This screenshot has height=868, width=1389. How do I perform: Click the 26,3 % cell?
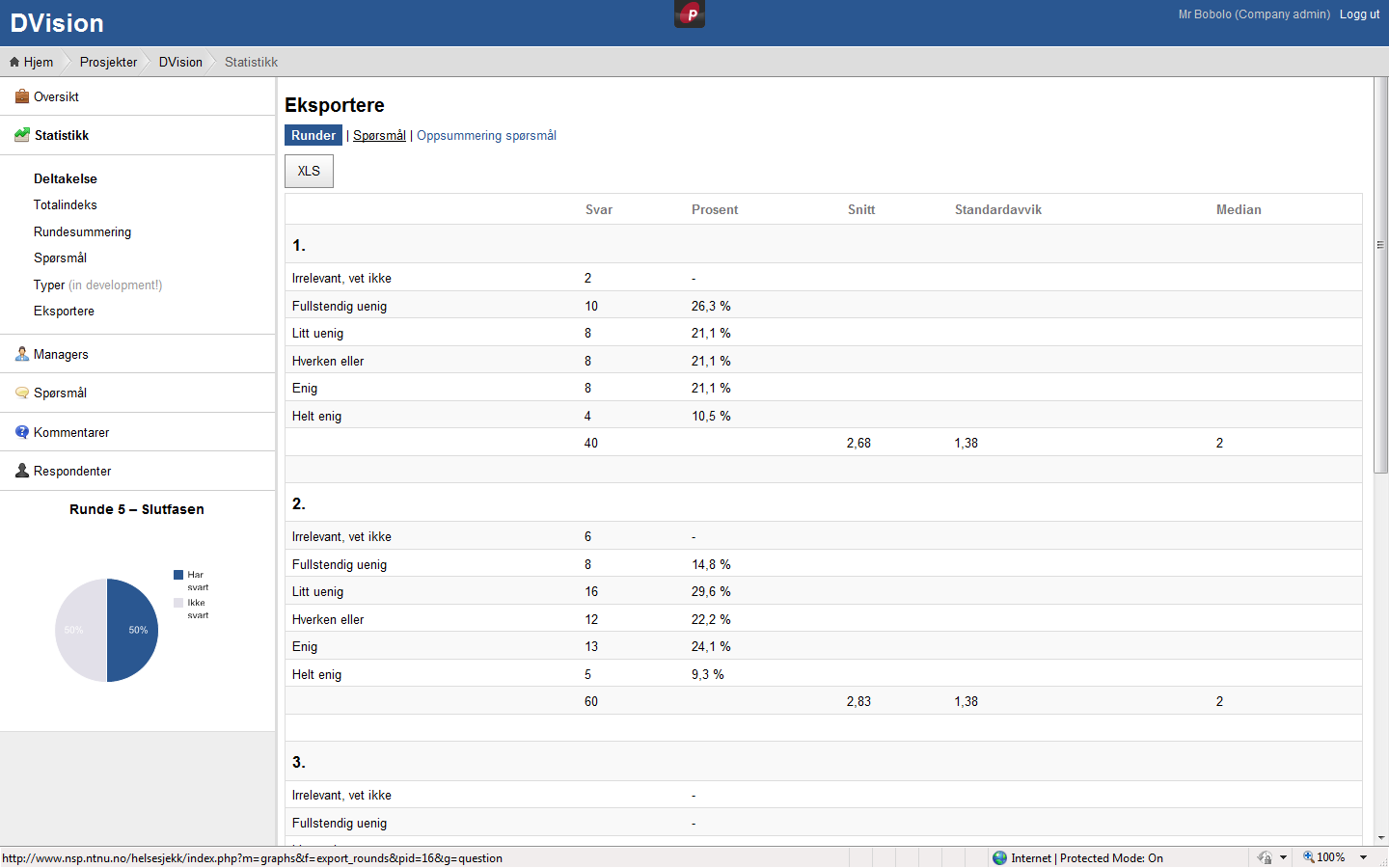click(711, 306)
